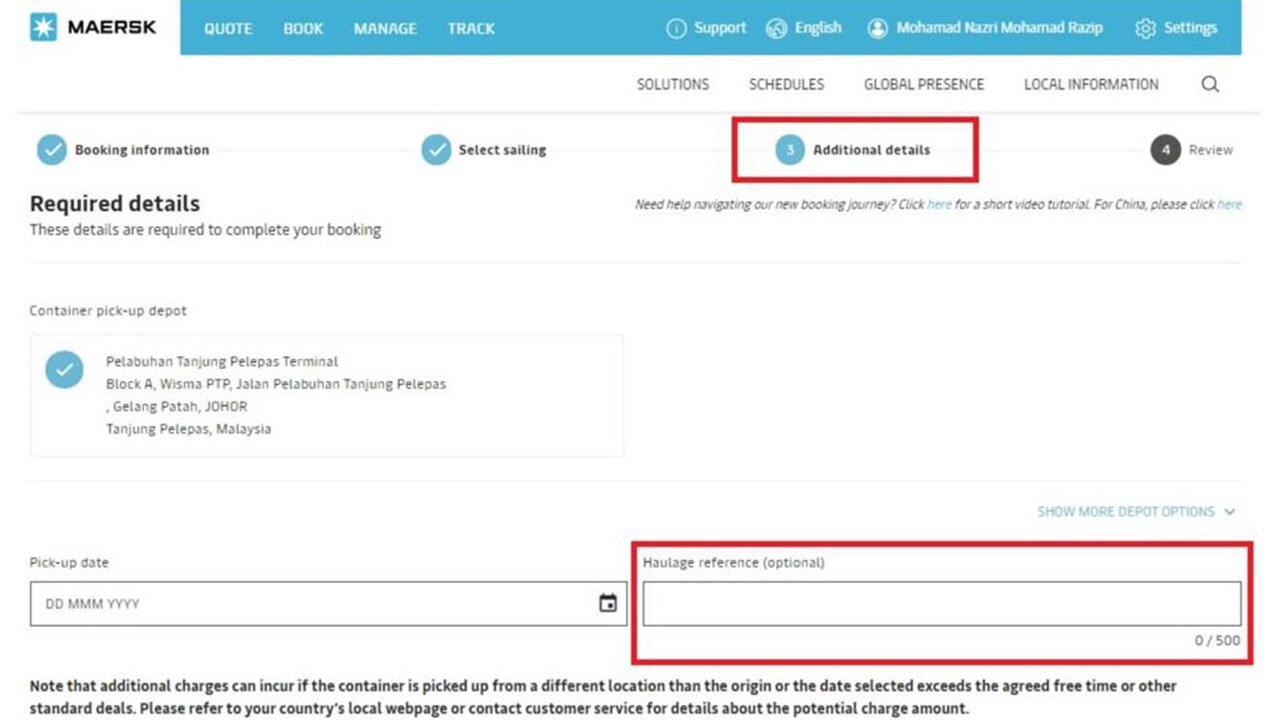Expand Show More Depot Options
The width and height of the screenshot is (1280, 720).
1135,511
